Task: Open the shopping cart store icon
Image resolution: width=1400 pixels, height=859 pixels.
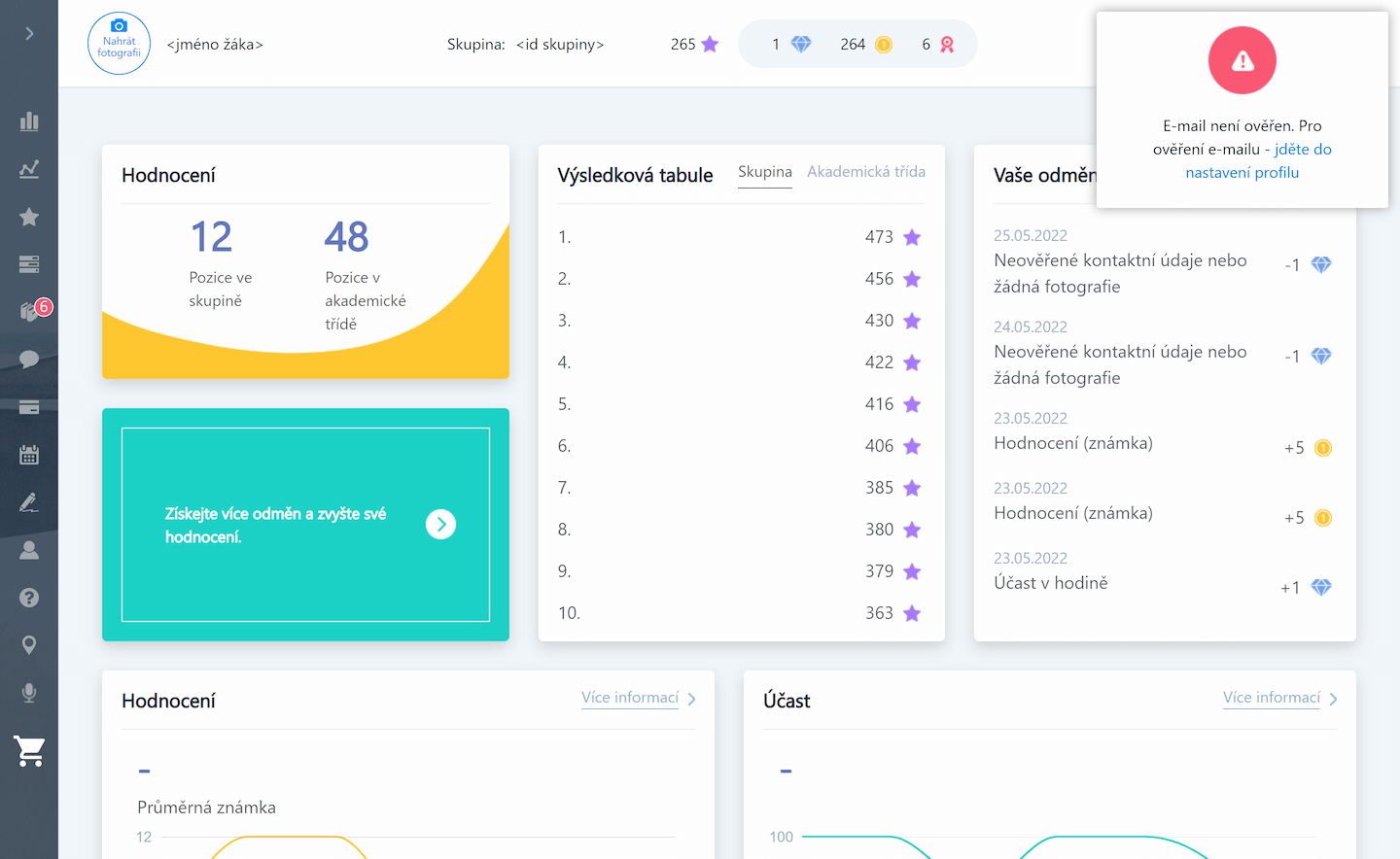Action: [29, 751]
